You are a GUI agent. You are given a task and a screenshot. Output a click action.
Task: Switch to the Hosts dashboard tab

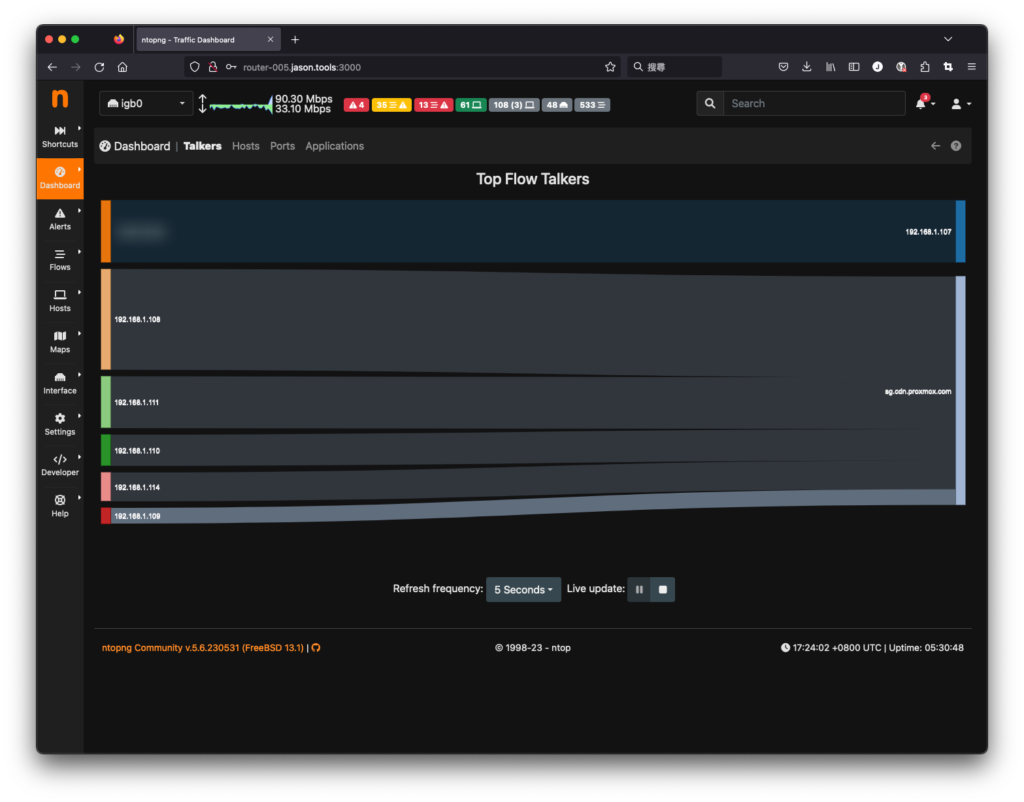tap(246, 146)
